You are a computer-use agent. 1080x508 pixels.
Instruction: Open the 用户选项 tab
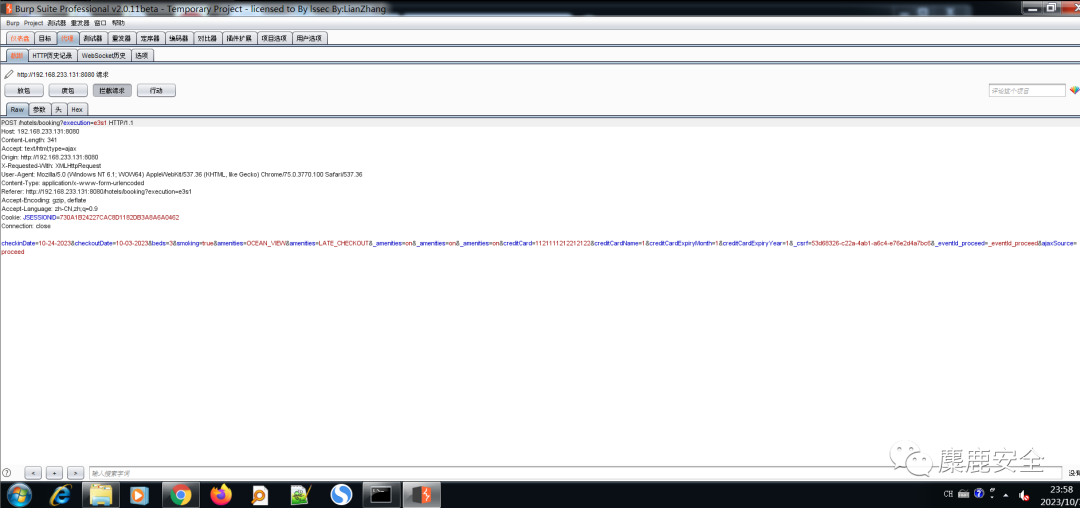(310, 38)
